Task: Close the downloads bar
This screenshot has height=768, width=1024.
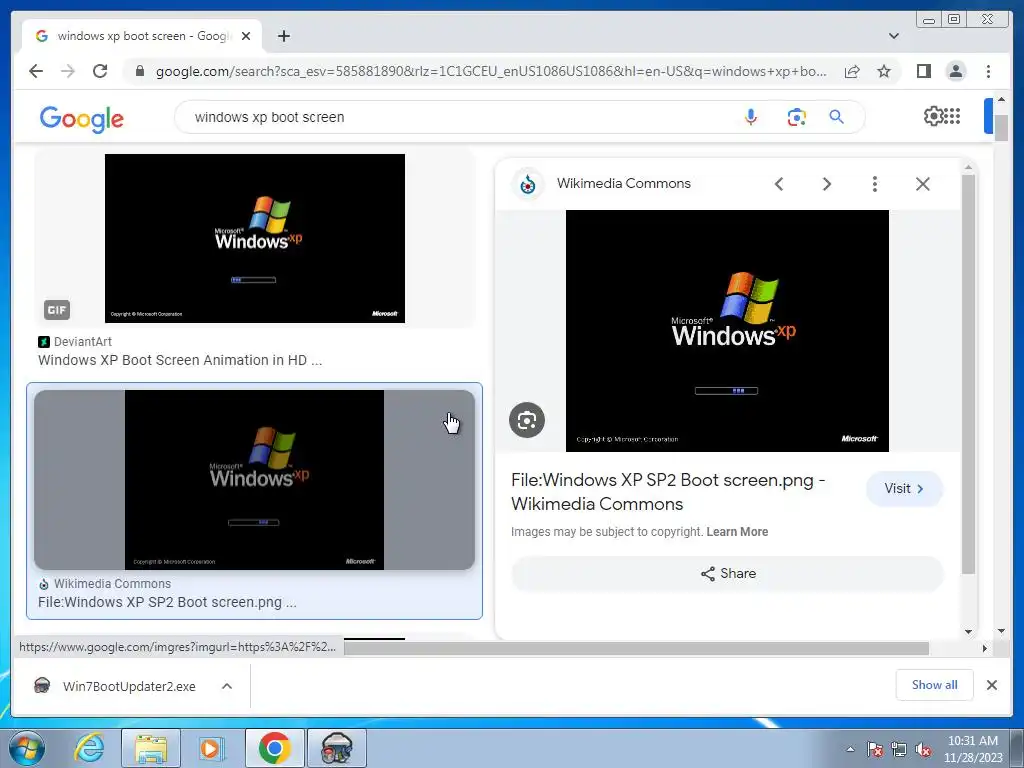Action: (991, 685)
